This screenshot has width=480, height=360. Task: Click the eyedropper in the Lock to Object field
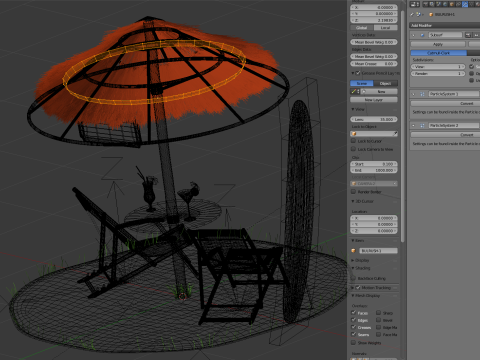click(x=395, y=134)
